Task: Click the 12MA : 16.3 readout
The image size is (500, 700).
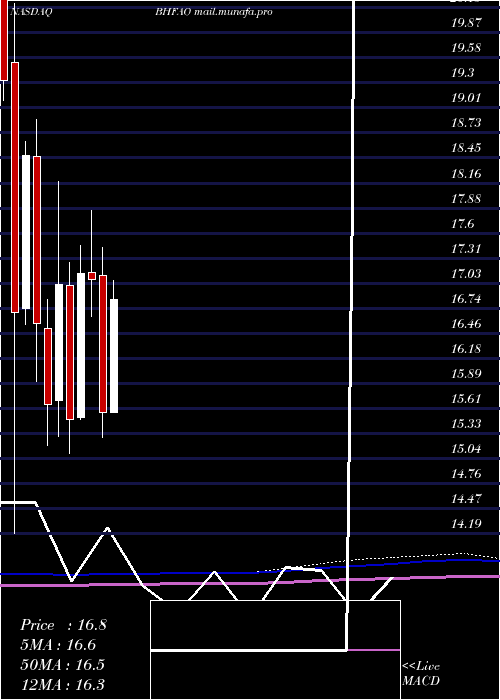Action: [x=62, y=684]
